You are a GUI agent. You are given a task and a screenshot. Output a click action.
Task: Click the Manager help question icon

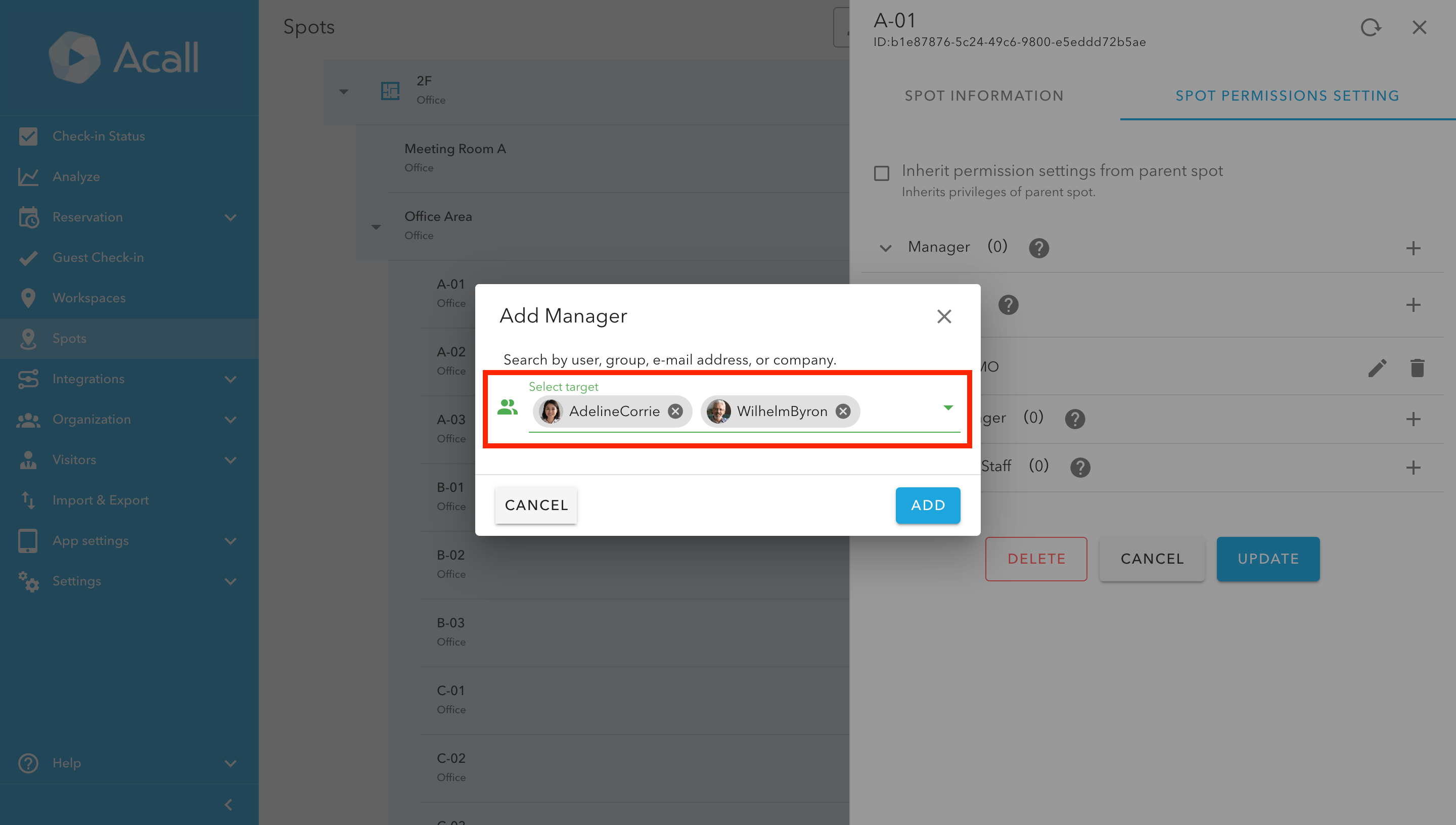tap(1038, 248)
